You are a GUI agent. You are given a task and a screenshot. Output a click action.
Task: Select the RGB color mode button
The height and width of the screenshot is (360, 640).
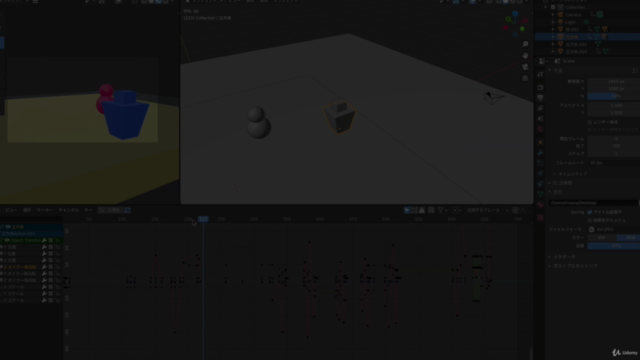pyautogui.click(x=628, y=238)
